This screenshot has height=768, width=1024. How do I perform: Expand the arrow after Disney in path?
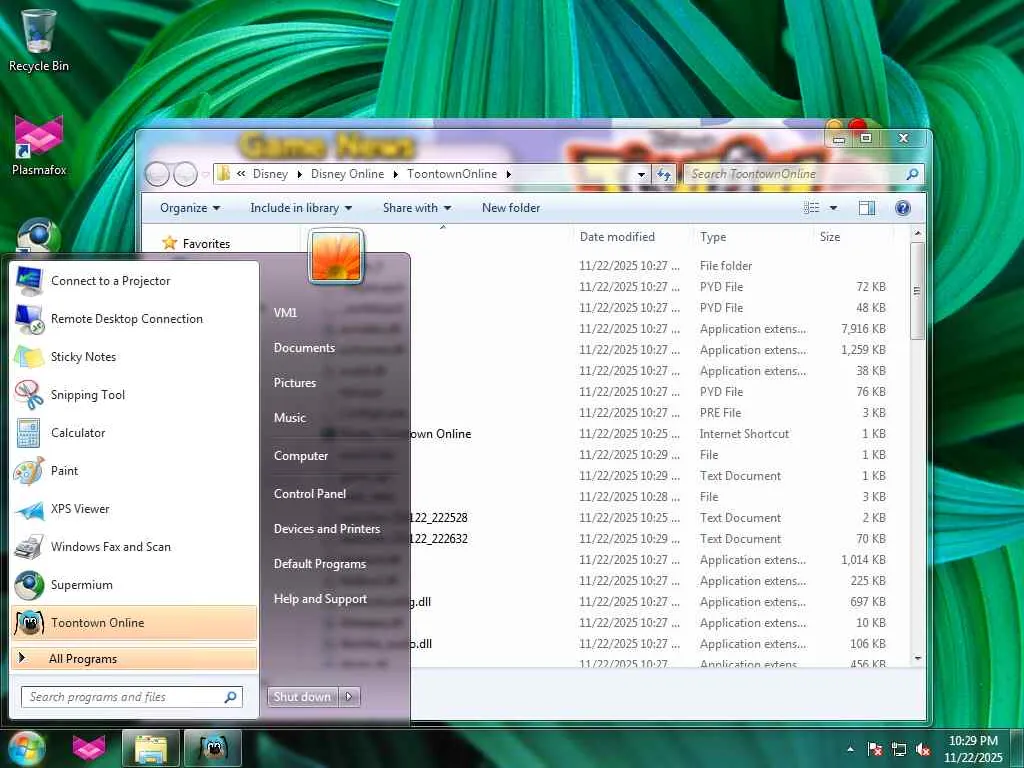coord(300,174)
